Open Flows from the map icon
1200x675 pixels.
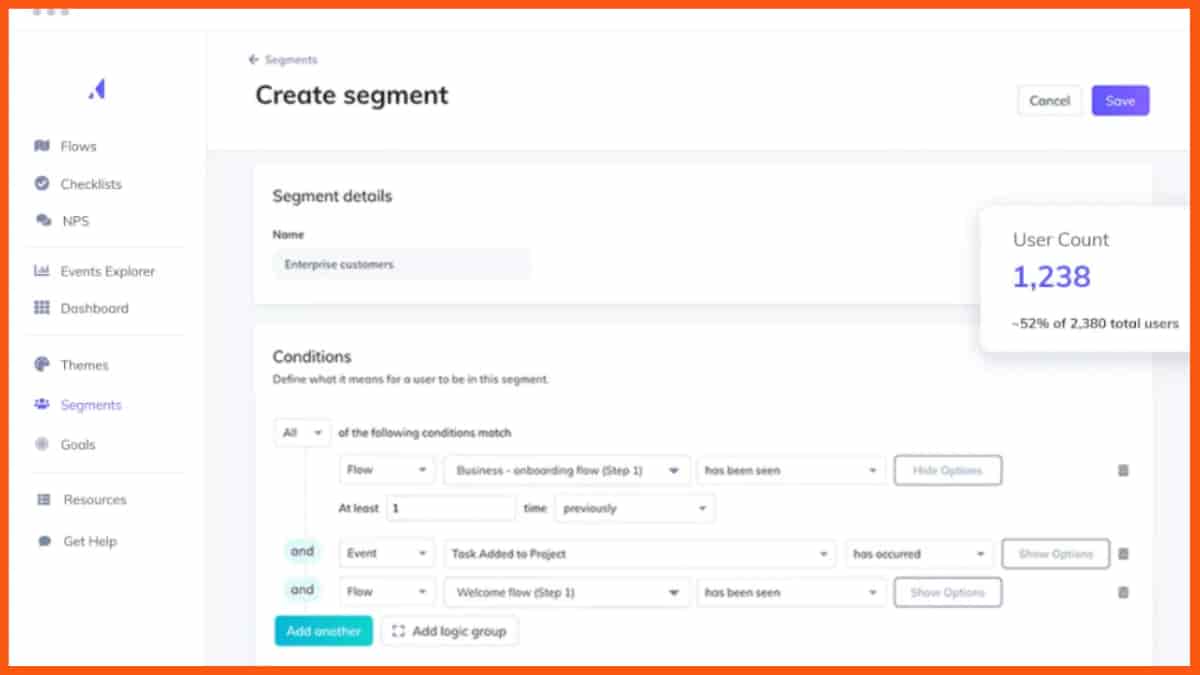[42, 146]
